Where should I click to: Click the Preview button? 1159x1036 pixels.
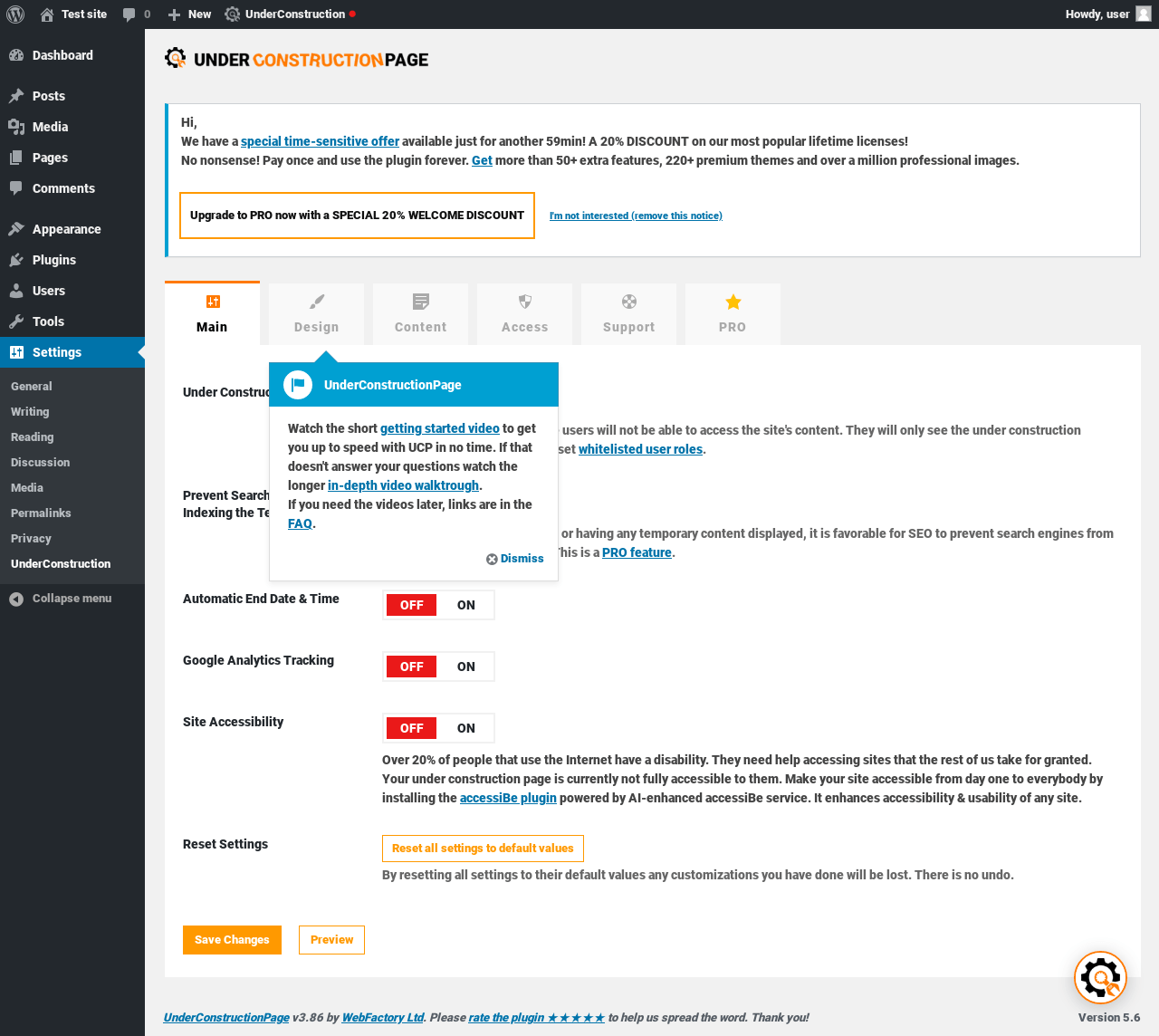[x=332, y=940]
